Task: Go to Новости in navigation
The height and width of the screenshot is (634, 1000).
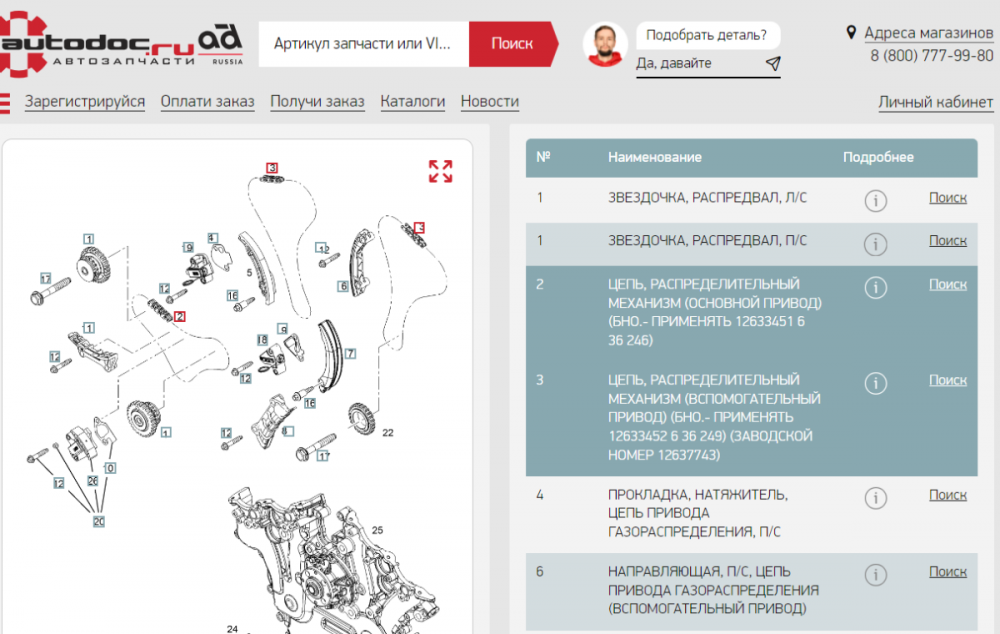Action: [489, 101]
